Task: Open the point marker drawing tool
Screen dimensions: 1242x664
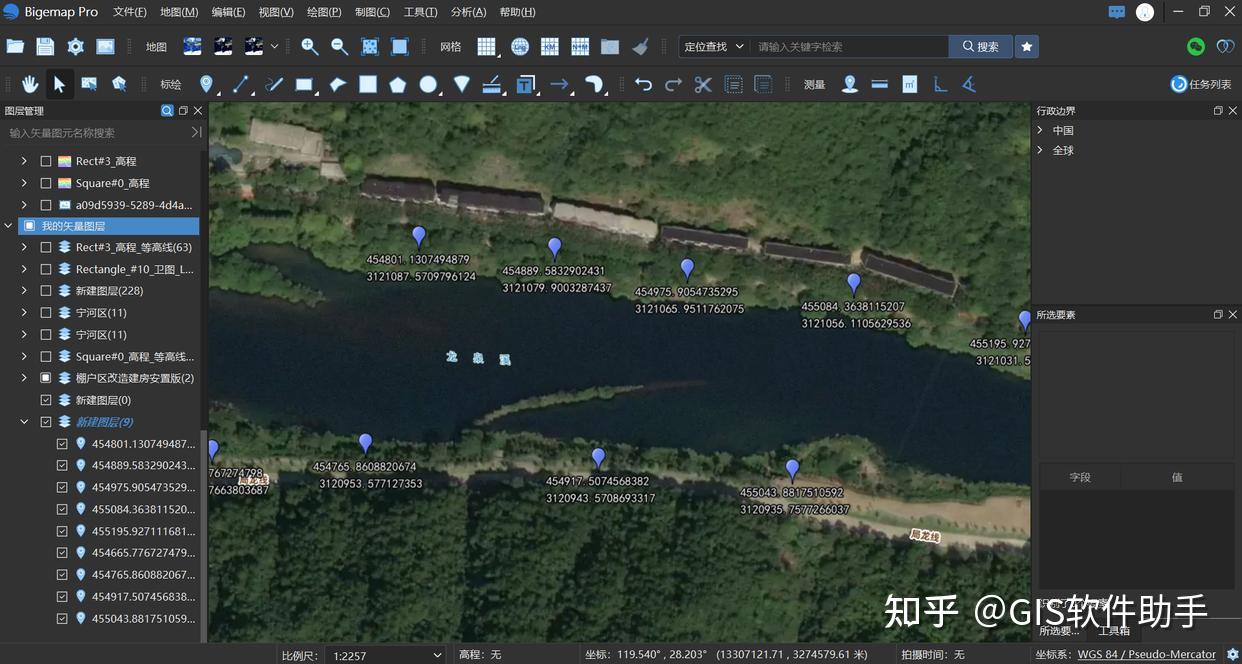Action: point(207,84)
